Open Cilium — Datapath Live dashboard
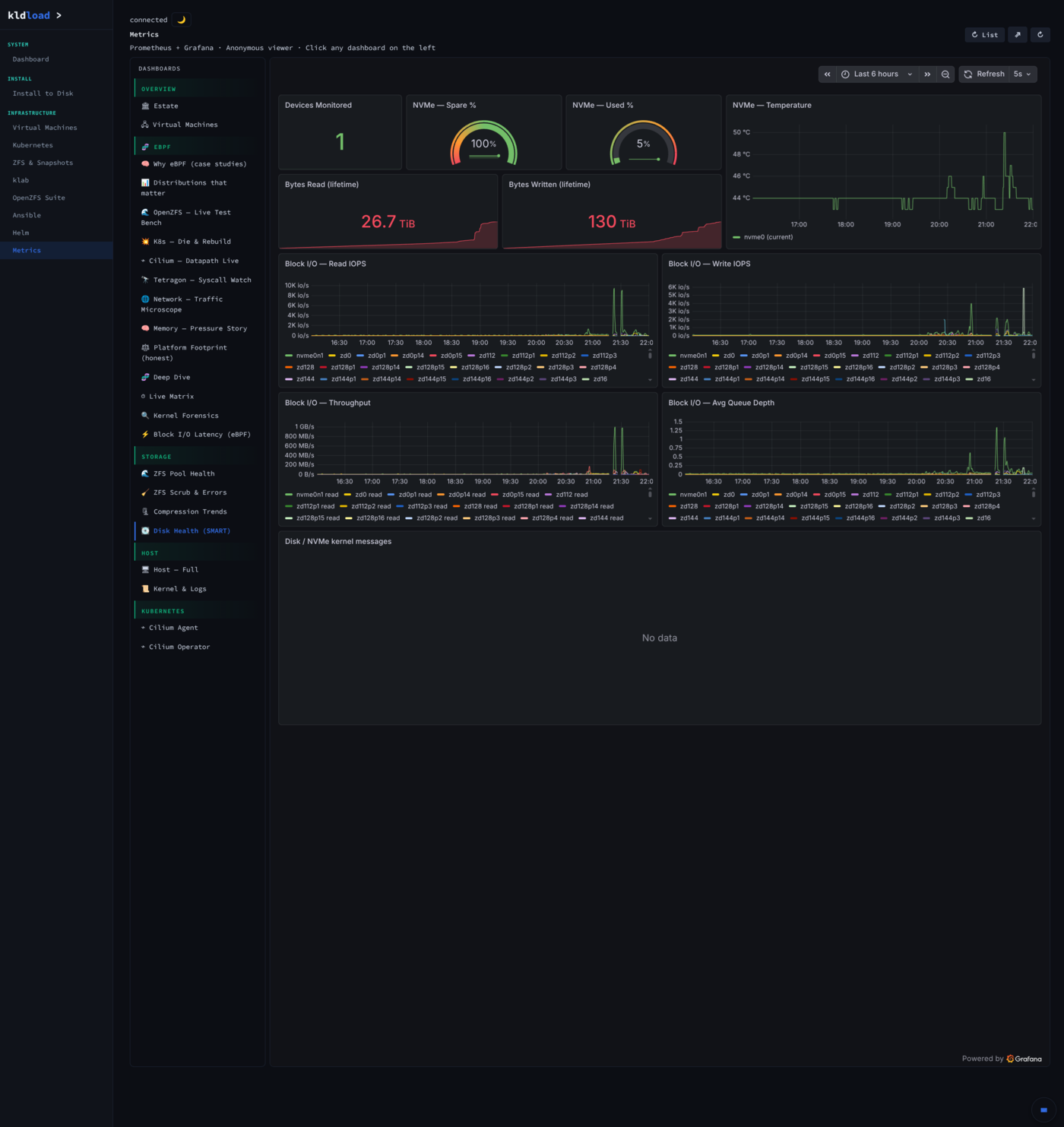1064x1127 pixels. 190,261
